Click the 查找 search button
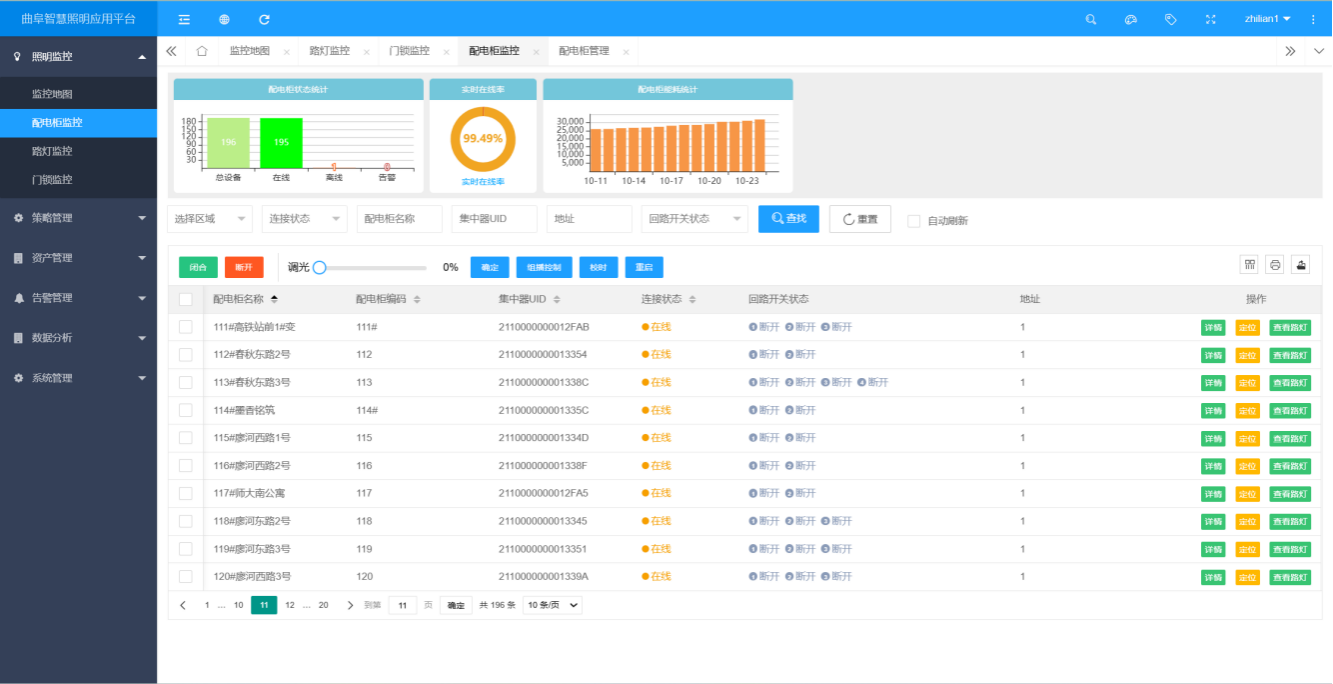This screenshot has width=1333, height=684. (x=788, y=219)
